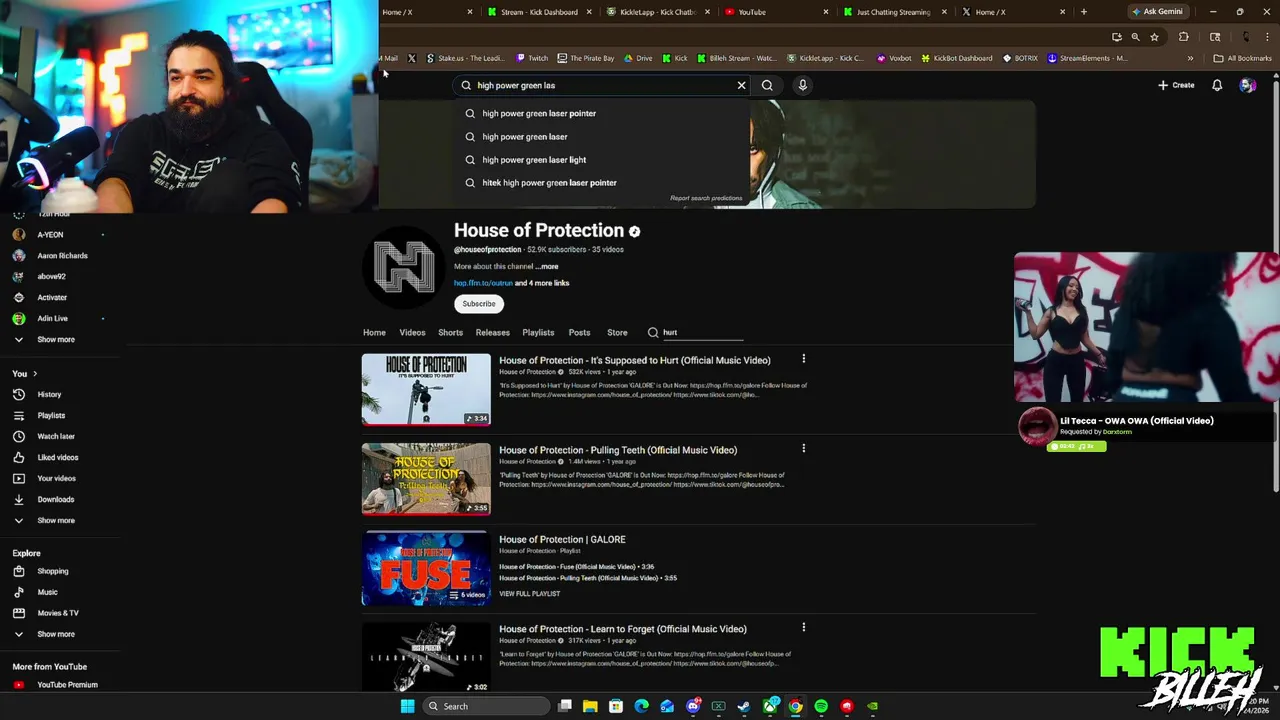Bookmark this page with the star icon
This screenshot has width=1280, height=720.
coord(1154,37)
